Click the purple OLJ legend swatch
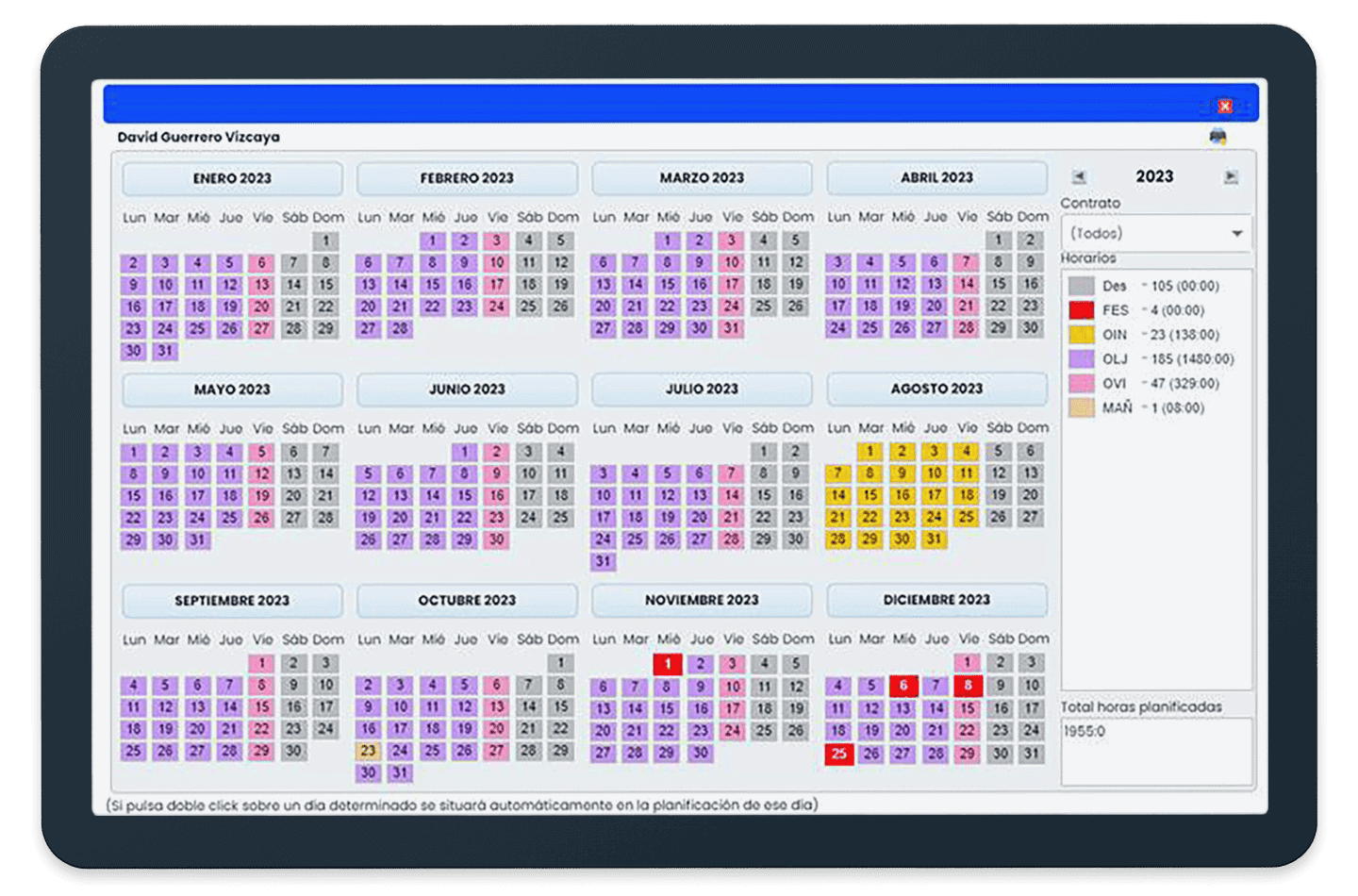Image resolution: width=1358 pixels, height=896 pixels. click(1081, 359)
